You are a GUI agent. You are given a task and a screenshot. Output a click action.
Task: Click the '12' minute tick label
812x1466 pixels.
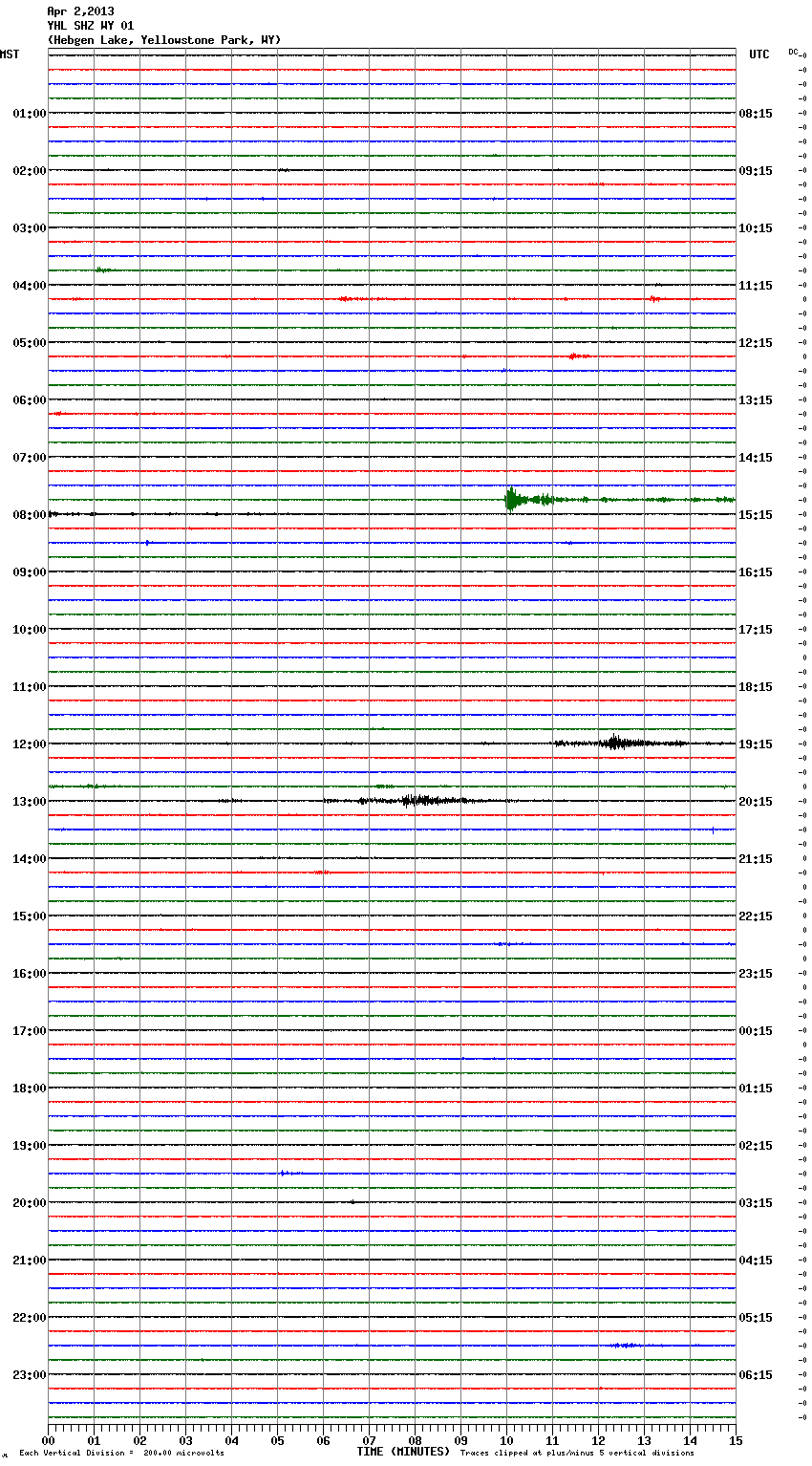(x=599, y=1441)
